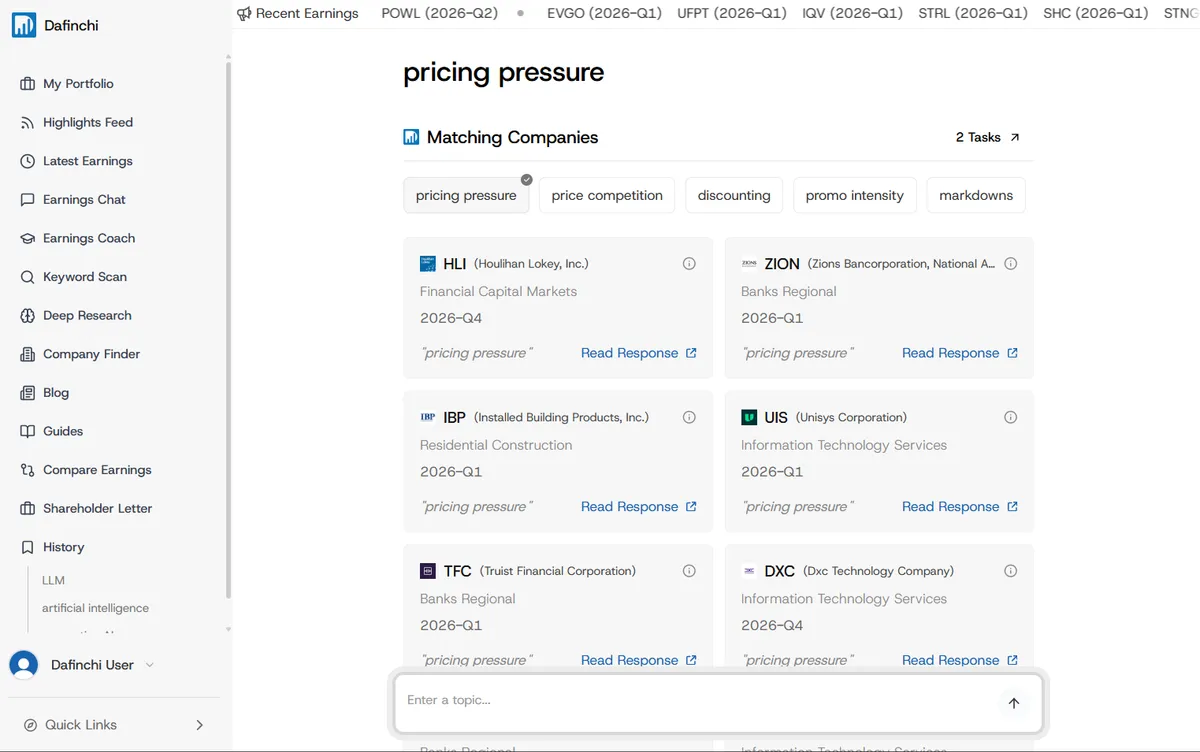This screenshot has width=1200, height=752.
Task: Select the promo intensity chip
Action: pos(855,195)
